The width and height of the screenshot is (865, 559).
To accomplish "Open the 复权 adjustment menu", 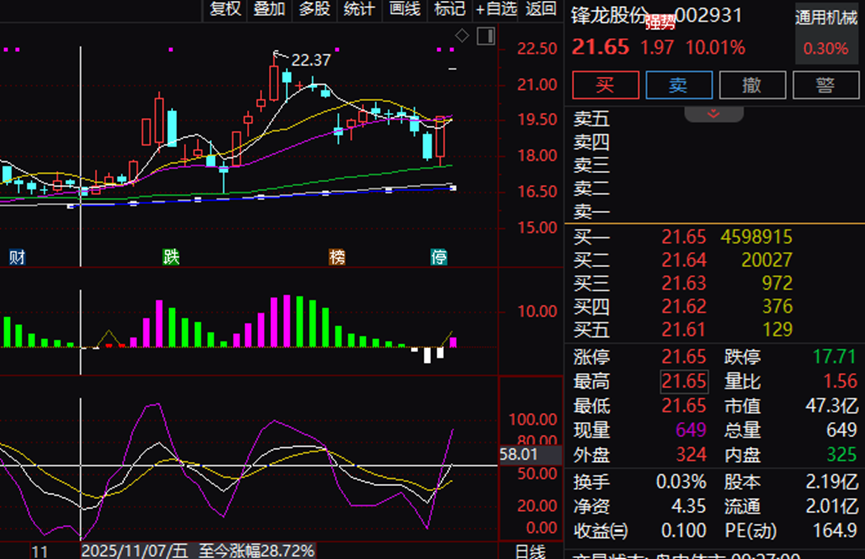I will click(225, 9).
